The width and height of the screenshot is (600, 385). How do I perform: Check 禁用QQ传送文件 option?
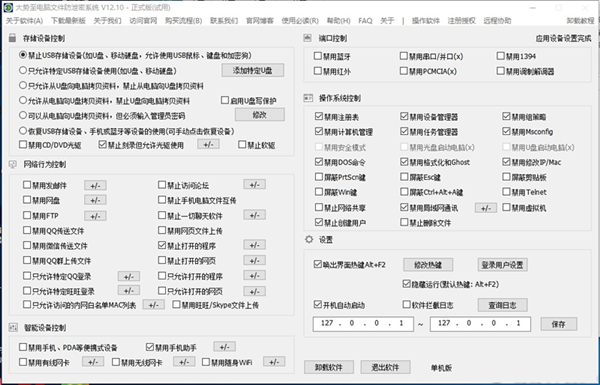pos(27,230)
